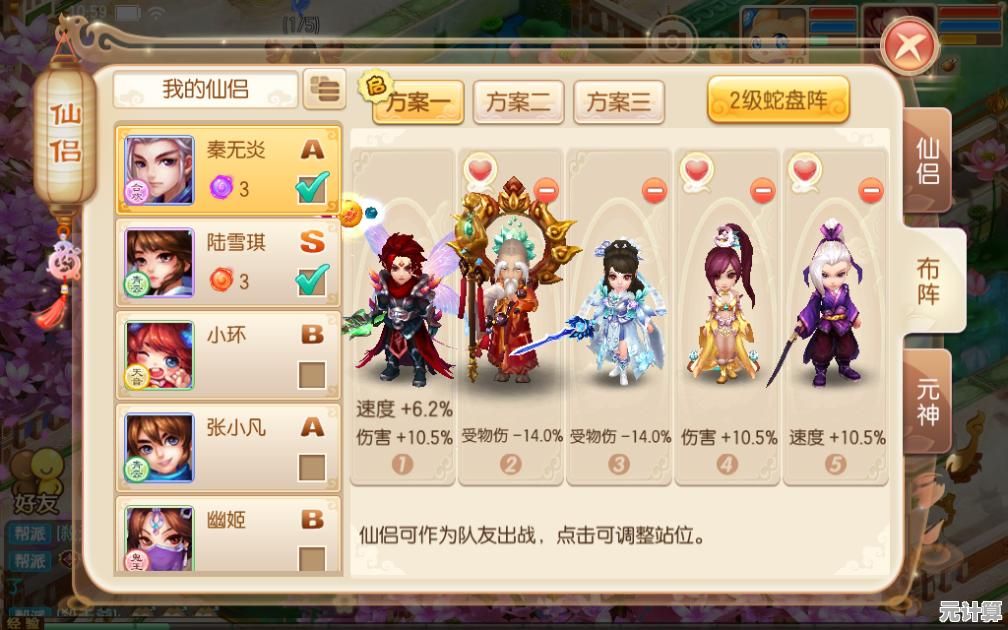The width and height of the screenshot is (1008, 630).
Task: Open the 元神 side tab
Action: (927, 402)
